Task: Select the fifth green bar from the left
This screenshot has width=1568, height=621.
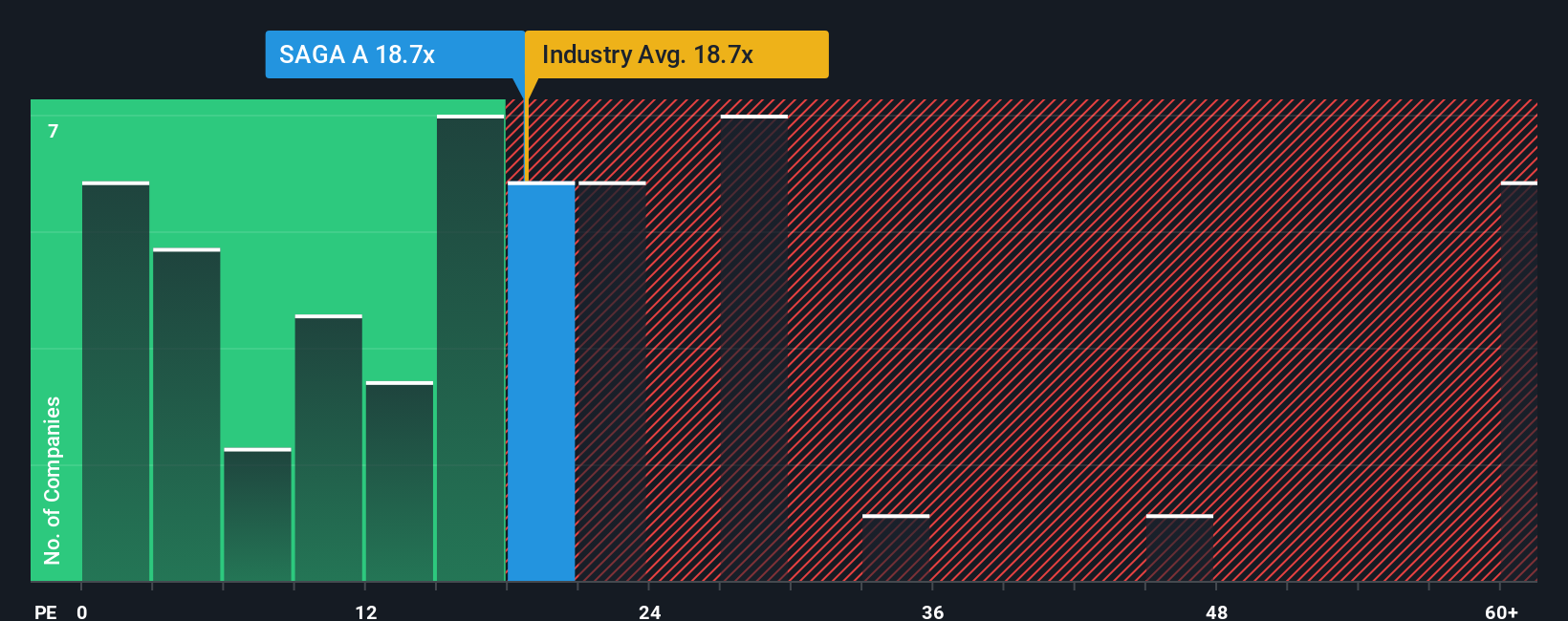Action: pos(400,482)
